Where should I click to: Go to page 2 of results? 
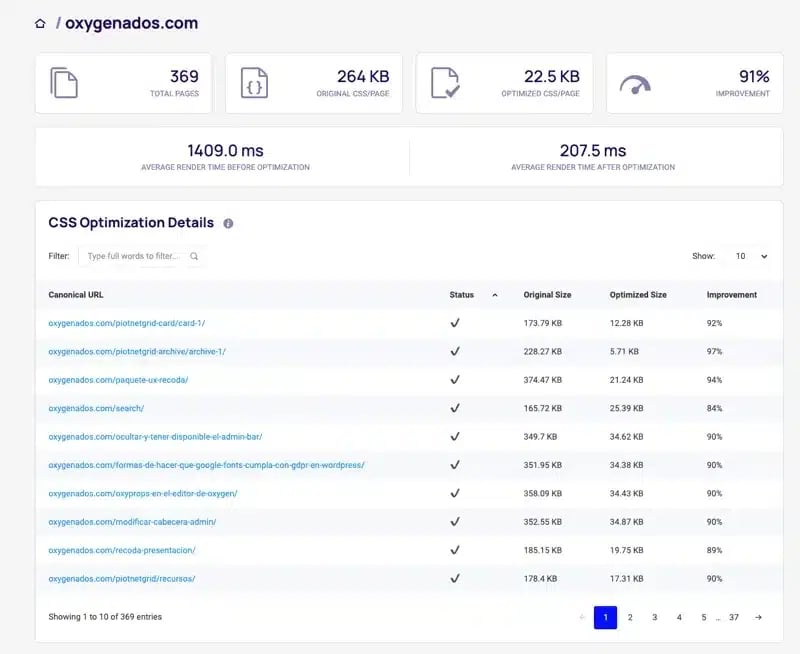[630, 618]
